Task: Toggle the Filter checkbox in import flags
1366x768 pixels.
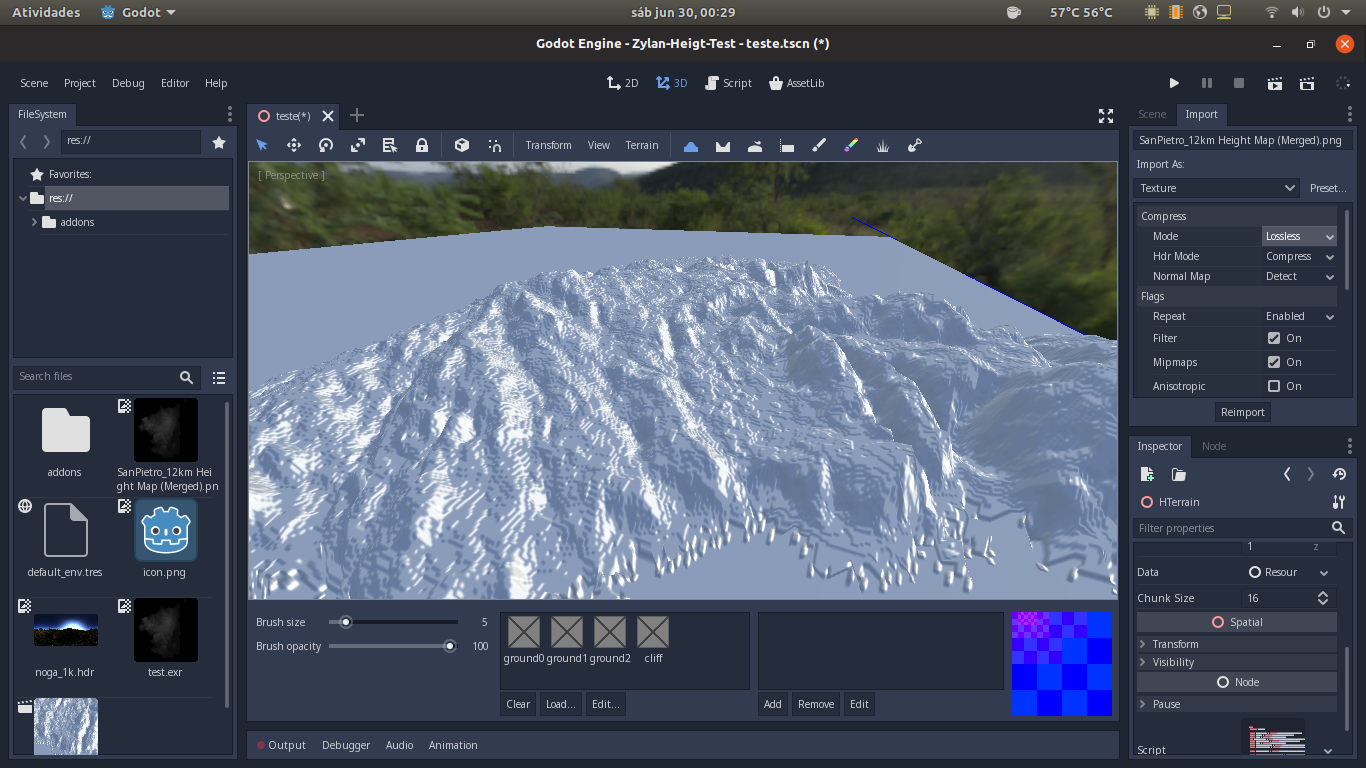Action: (1274, 338)
